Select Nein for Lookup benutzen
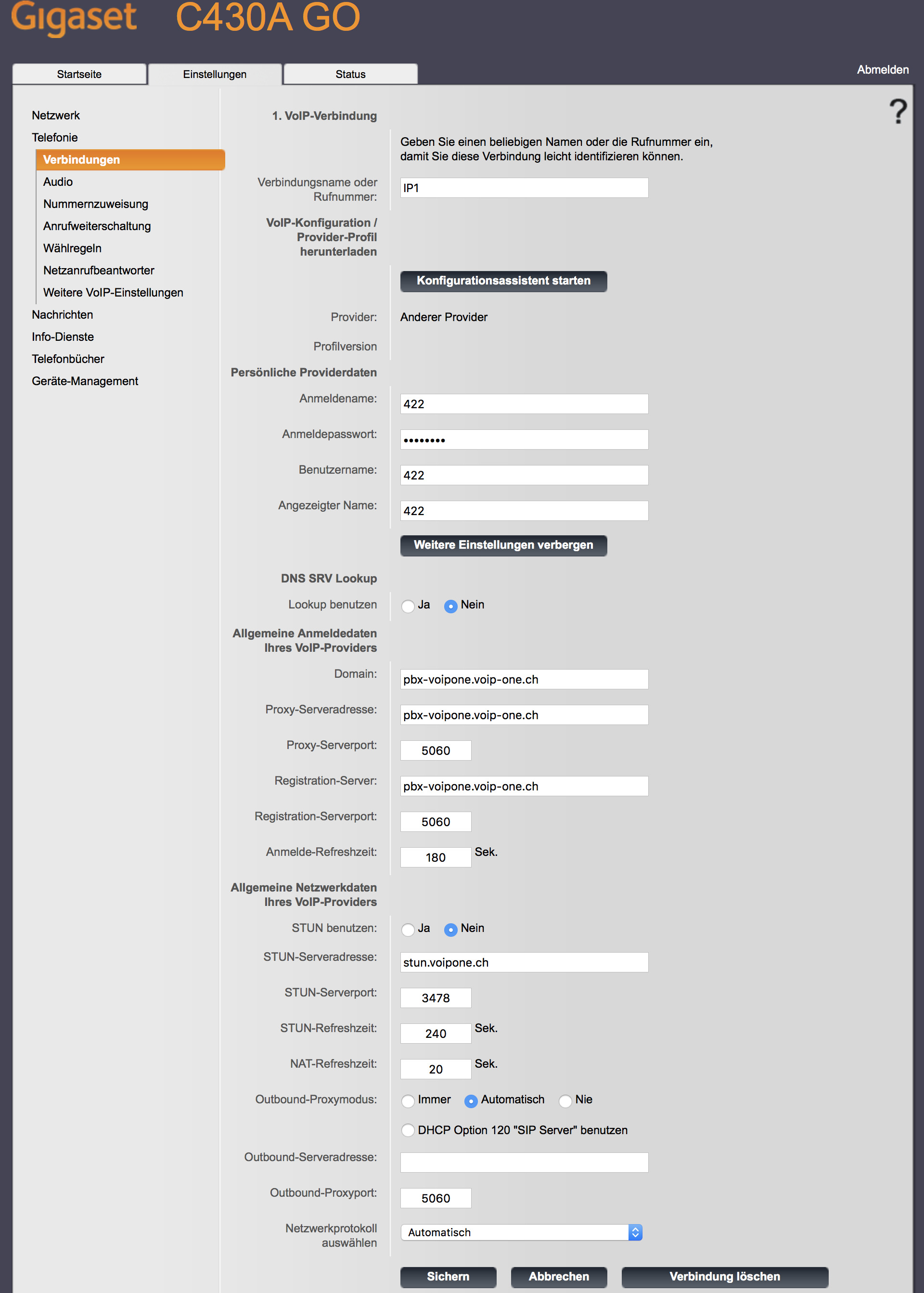 (450, 606)
